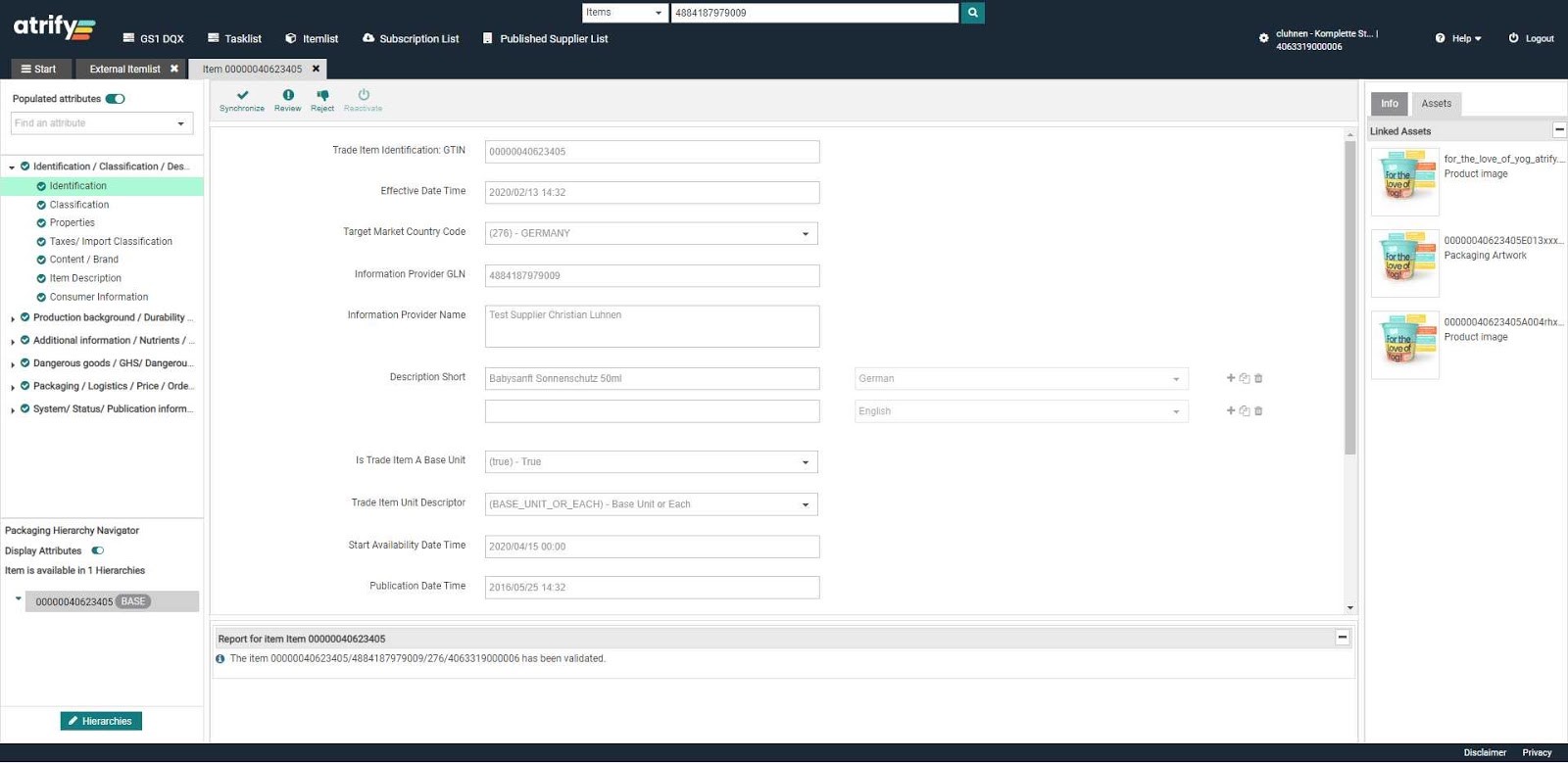Toggle the Populated attributes switch
This screenshot has height=763, width=1568.
tap(116, 99)
